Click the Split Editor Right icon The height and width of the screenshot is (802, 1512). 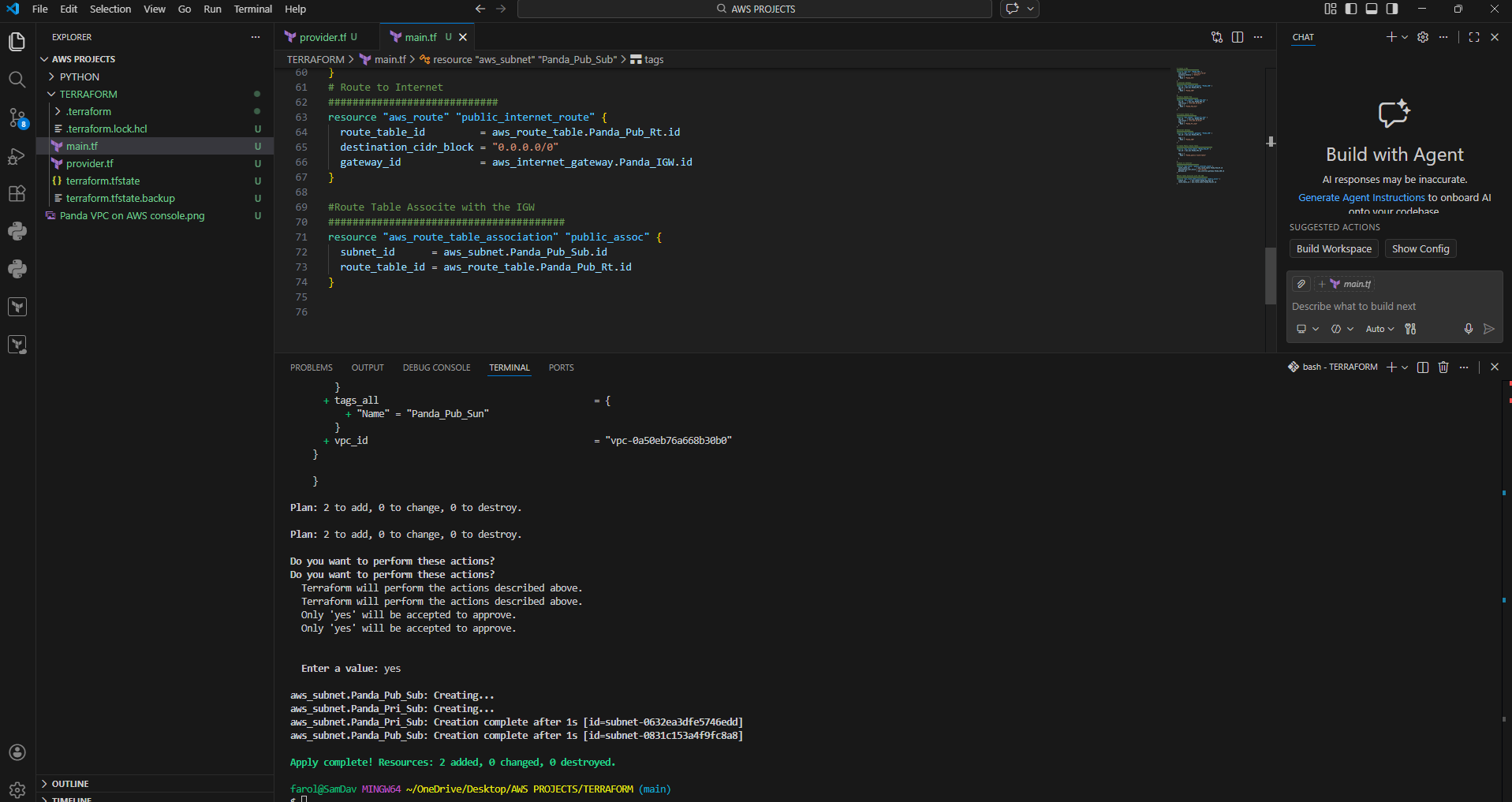pos(1238,37)
